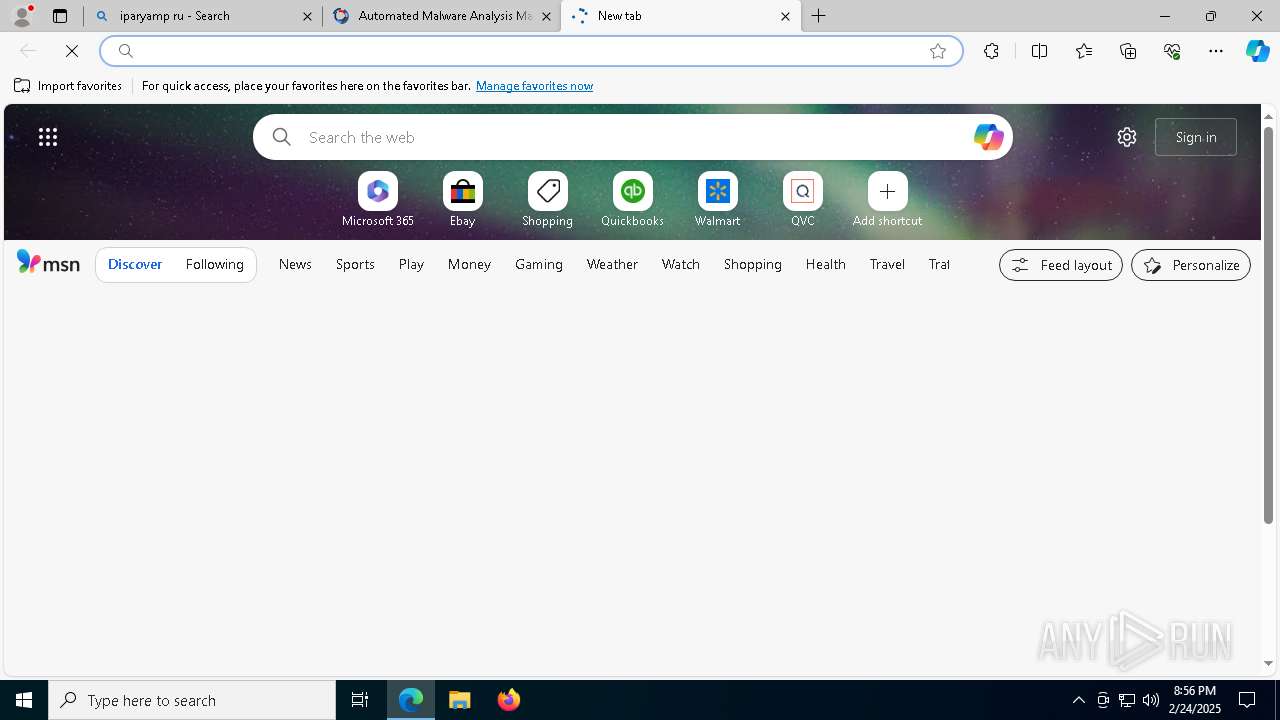Viewport: 1280px width, 720px height.
Task: Close the iparyamp ru Search tab
Action: tap(308, 16)
